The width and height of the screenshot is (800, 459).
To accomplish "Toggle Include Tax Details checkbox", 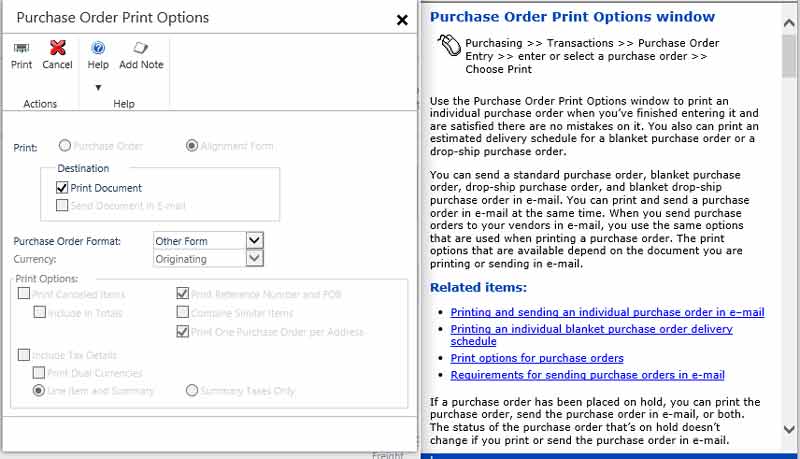I will [x=24, y=354].
